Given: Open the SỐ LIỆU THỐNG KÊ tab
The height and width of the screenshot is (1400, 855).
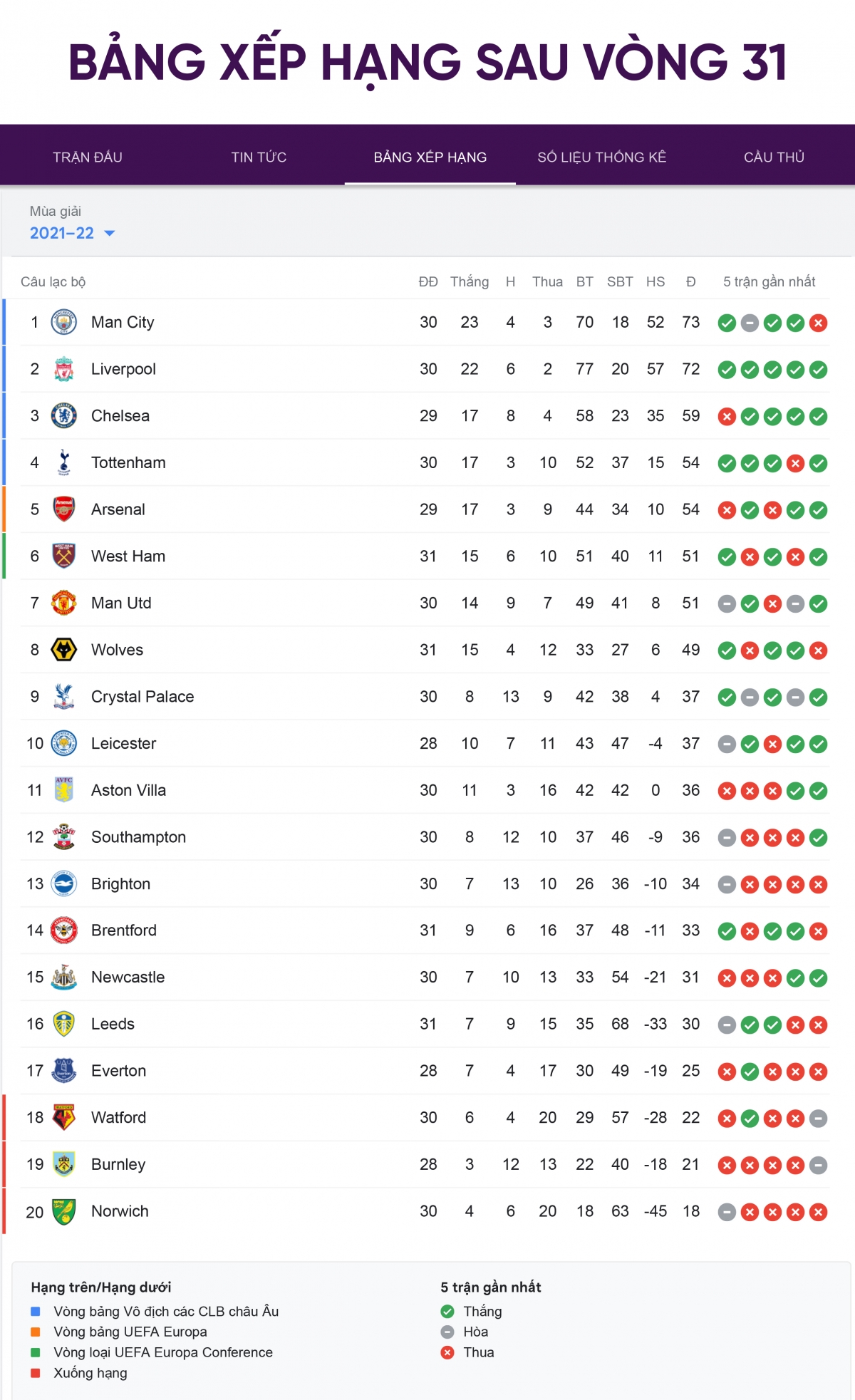Looking at the screenshot, I should point(601,157).
